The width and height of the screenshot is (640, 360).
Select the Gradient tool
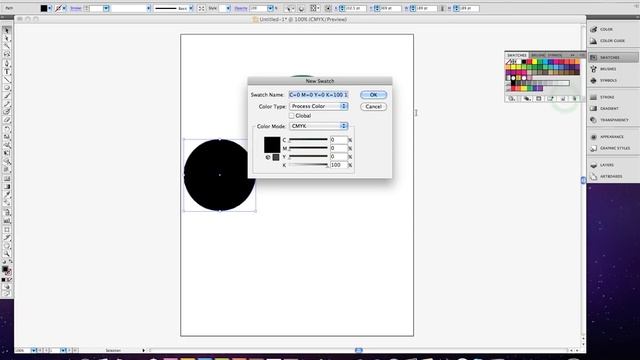coord(7,187)
